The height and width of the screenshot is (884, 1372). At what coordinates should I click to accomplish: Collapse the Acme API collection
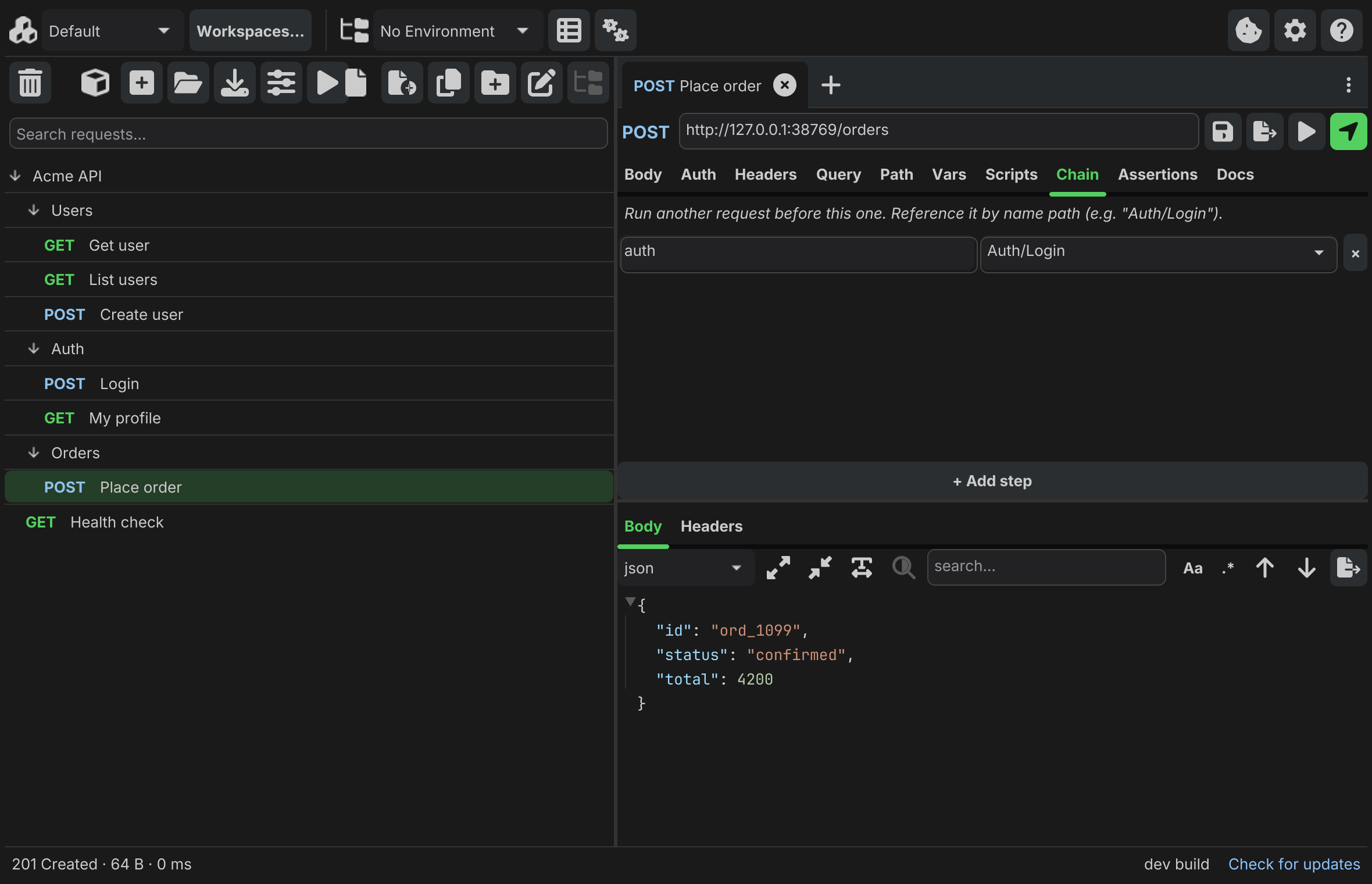[16, 176]
